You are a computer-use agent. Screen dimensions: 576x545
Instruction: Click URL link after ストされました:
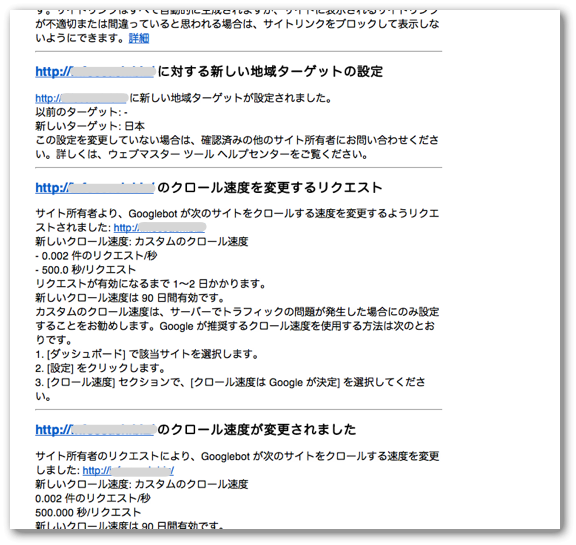coord(159,228)
